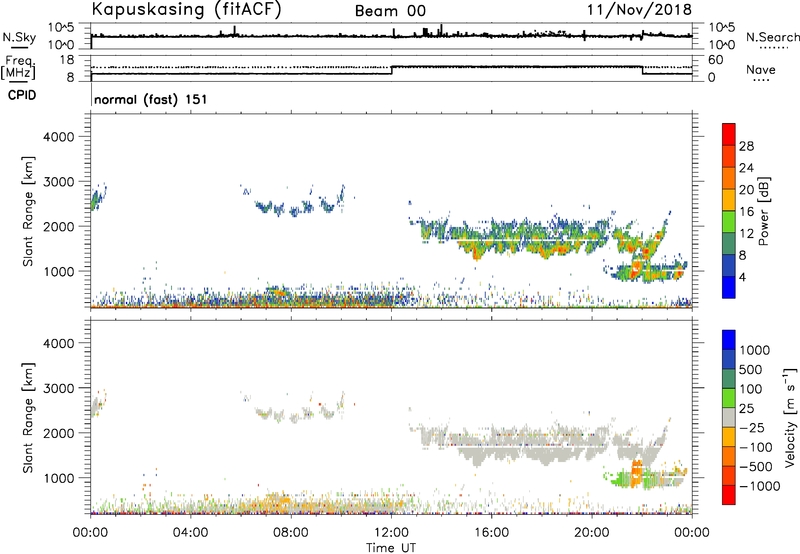The width and height of the screenshot is (800, 554).
Task: Click the 'Slant Range [km]' label of velocity panel
Action: pos(28,417)
